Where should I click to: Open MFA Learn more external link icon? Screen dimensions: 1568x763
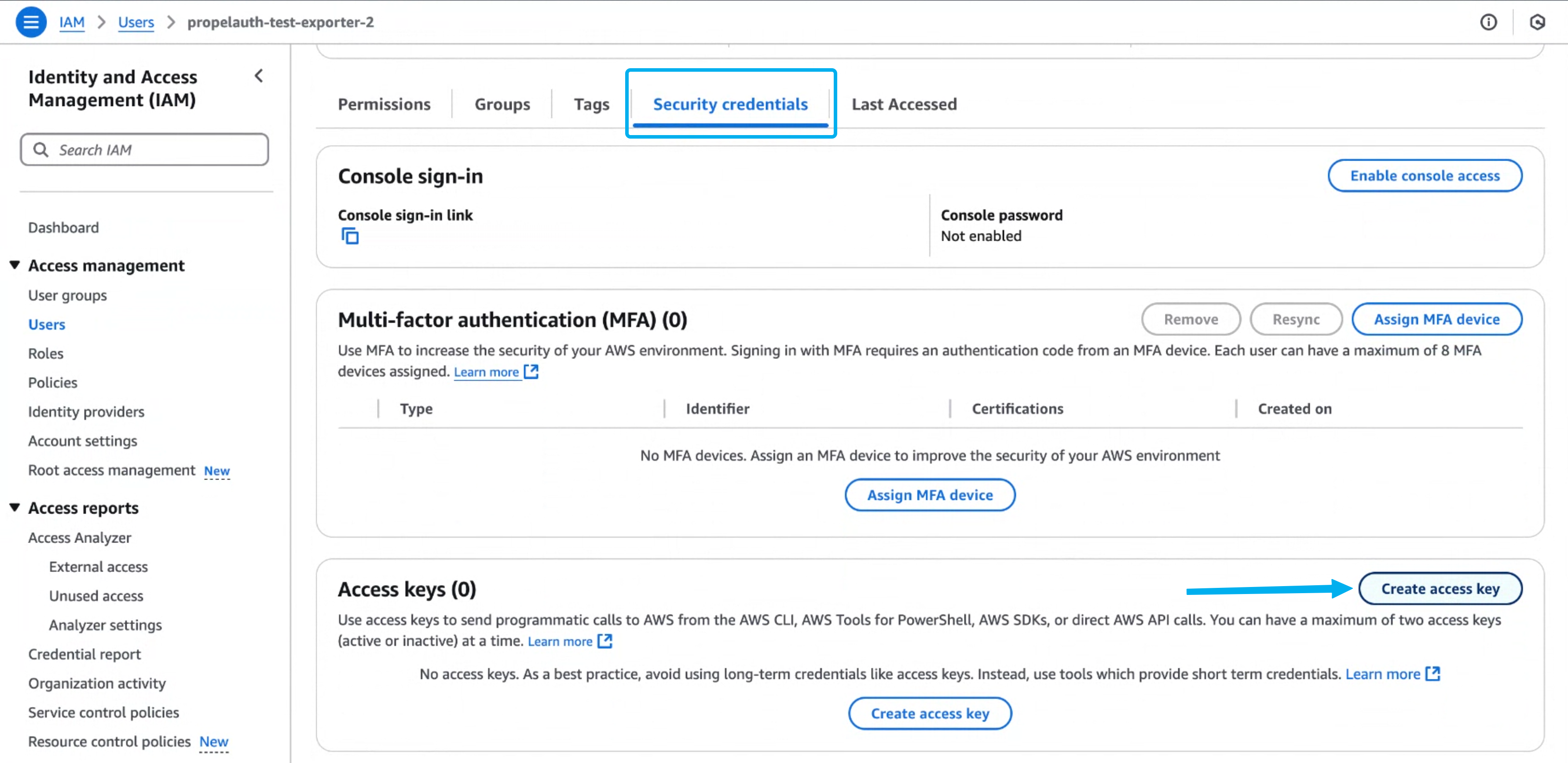tap(531, 371)
